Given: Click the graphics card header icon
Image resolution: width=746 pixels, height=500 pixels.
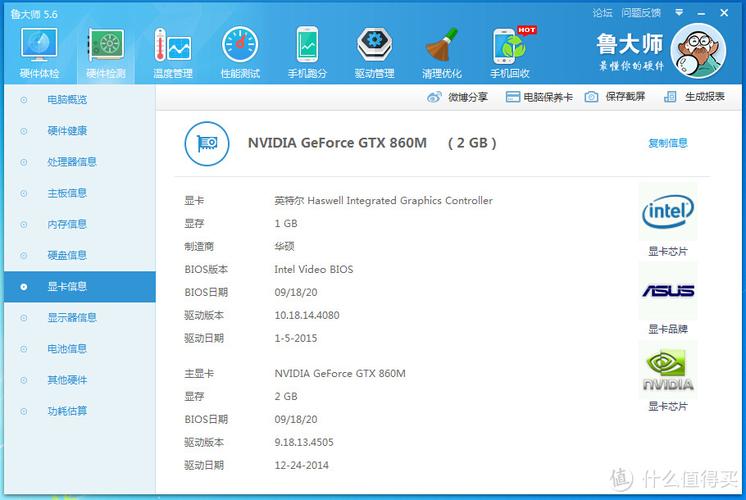Looking at the screenshot, I should point(207,143).
